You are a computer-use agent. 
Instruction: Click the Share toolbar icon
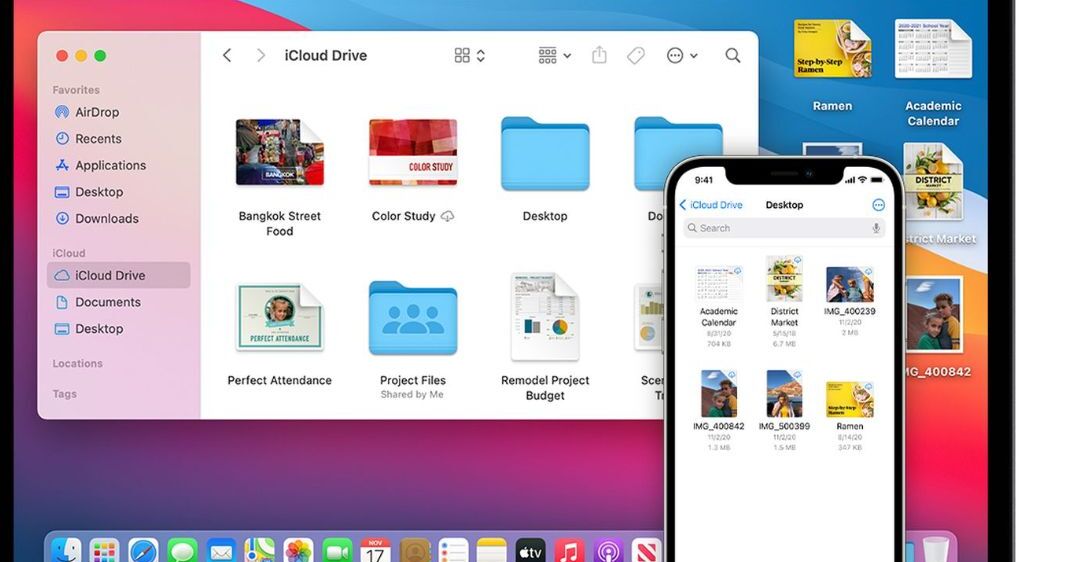pyautogui.click(x=599, y=55)
